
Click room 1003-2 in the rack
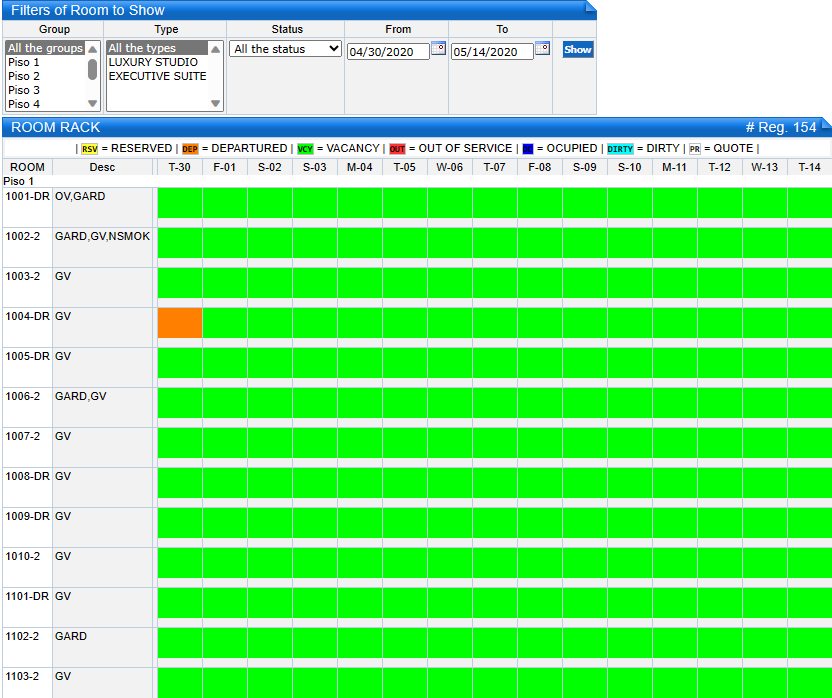tap(23, 276)
